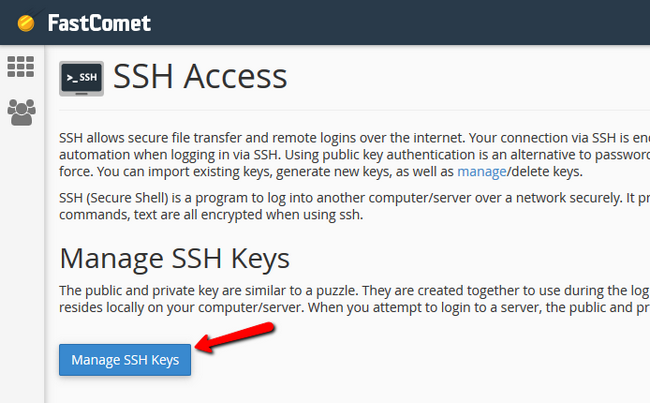Open the User Manager people icon
The width and height of the screenshot is (650, 403).
pos(21,112)
